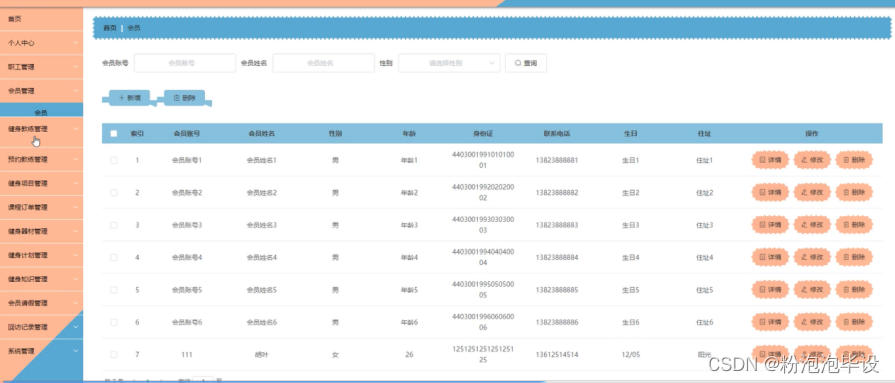This screenshot has height=383, width=895.
Task: Open 详情 for 会员账号4 row
Action: pos(770,257)
